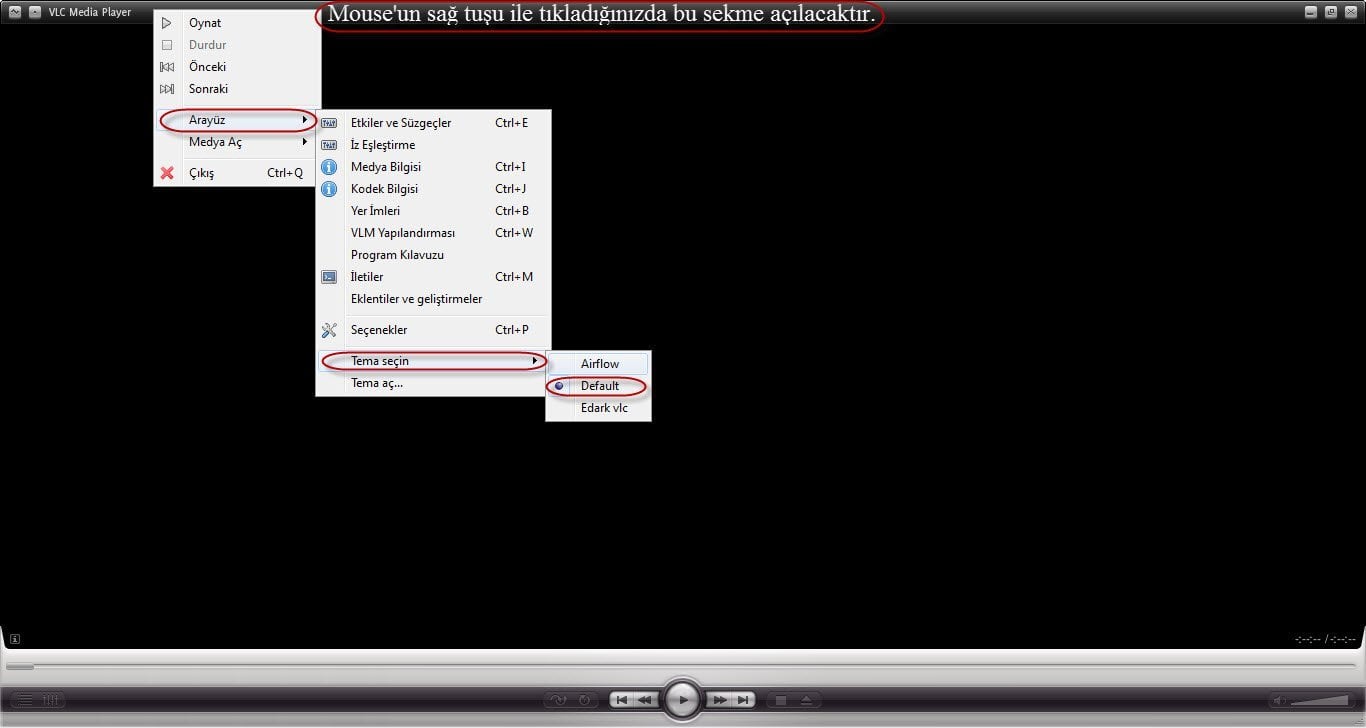The width and height of the screenshot is (1366, 728).
Task: Choose Oynat in the context menu
Action: click(238, 23)
